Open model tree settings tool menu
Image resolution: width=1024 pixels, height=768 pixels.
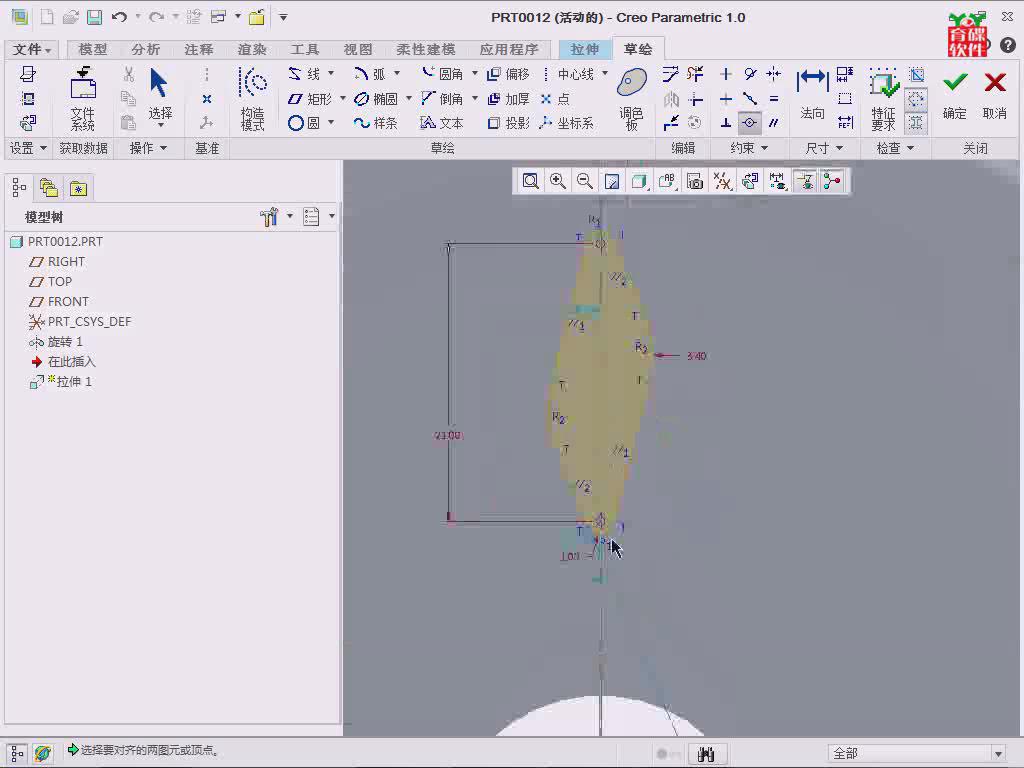pos(276,216)
